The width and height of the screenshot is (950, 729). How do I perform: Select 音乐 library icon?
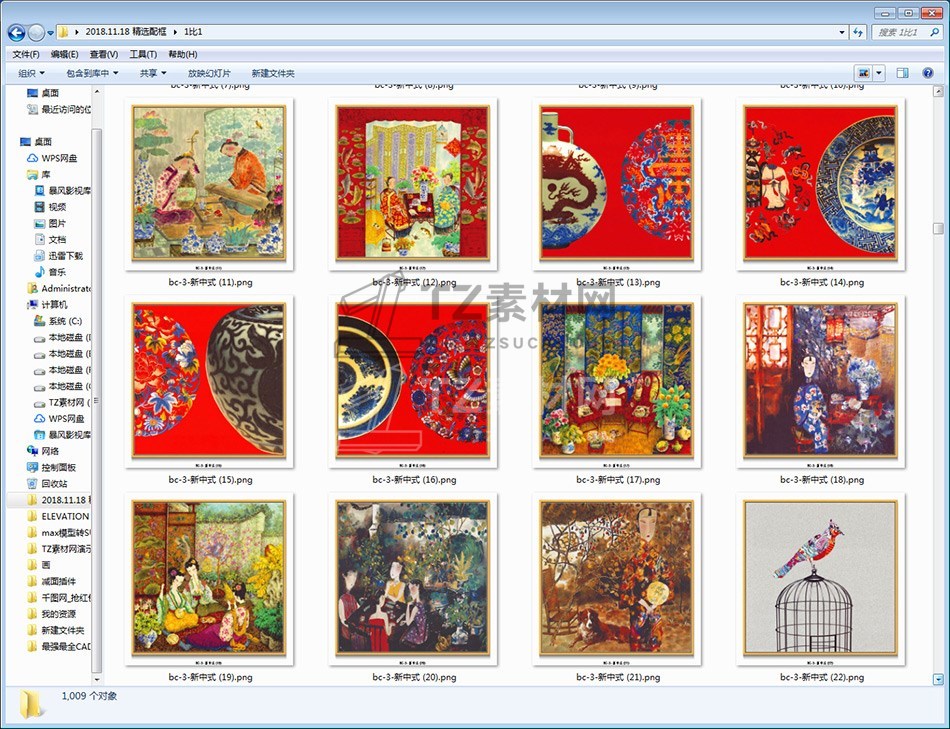pos(40,272)
